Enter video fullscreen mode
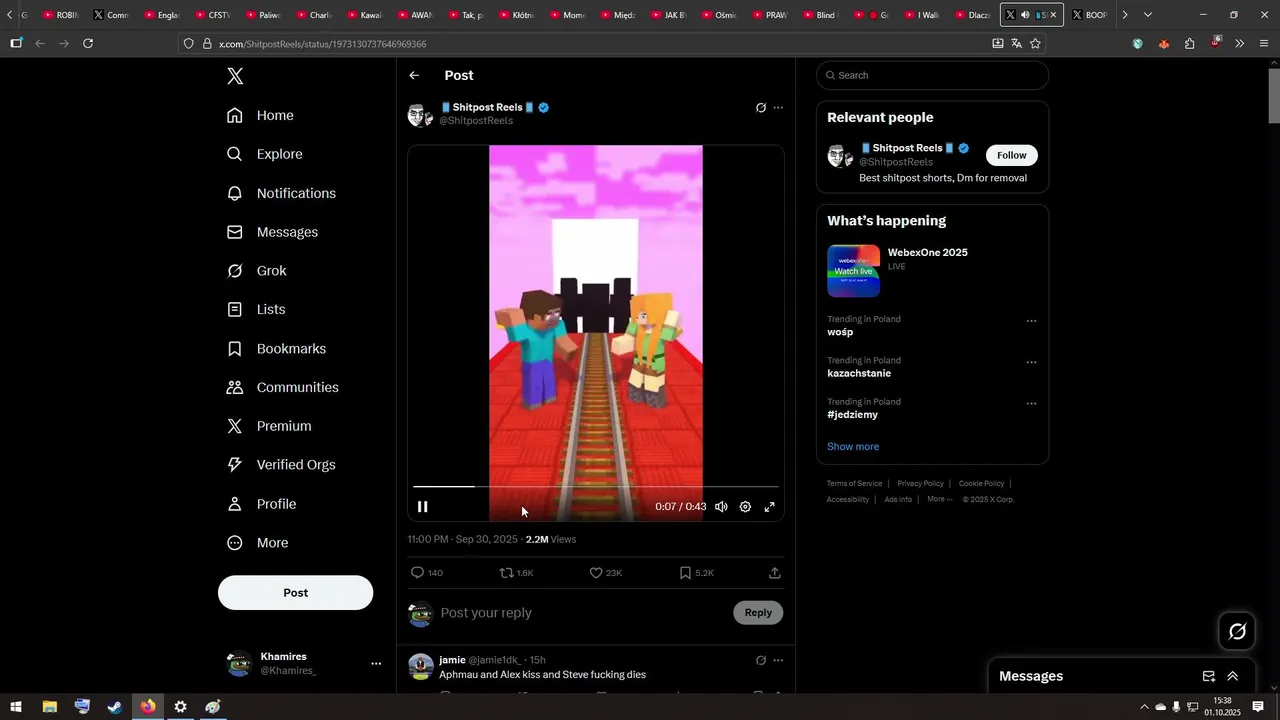Screen dimensions: 1280x720 (x=770, y=507)
